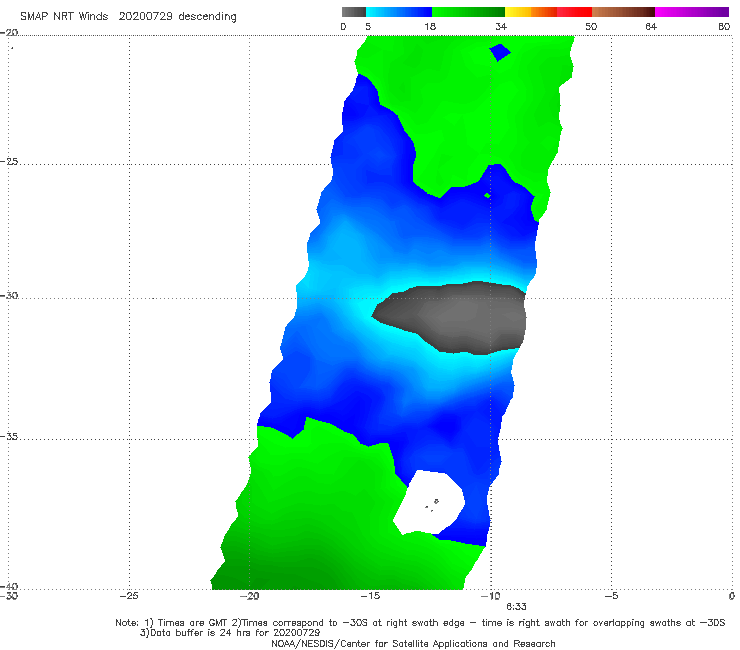Click the '64' label under the color bar
This screenshot has width=740, height=650.
[x=651, y=27]
